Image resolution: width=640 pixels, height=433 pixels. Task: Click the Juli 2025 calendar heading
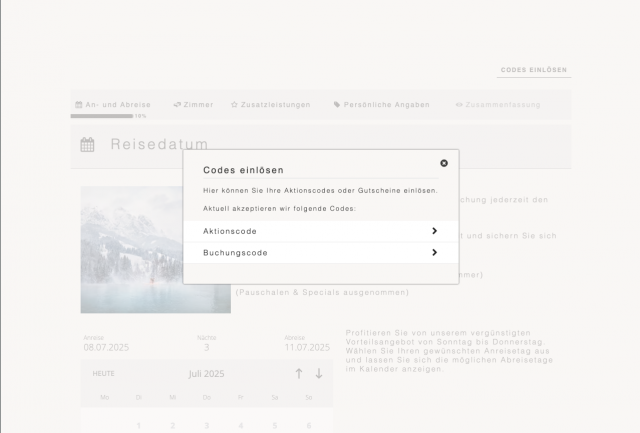(207, 374)
